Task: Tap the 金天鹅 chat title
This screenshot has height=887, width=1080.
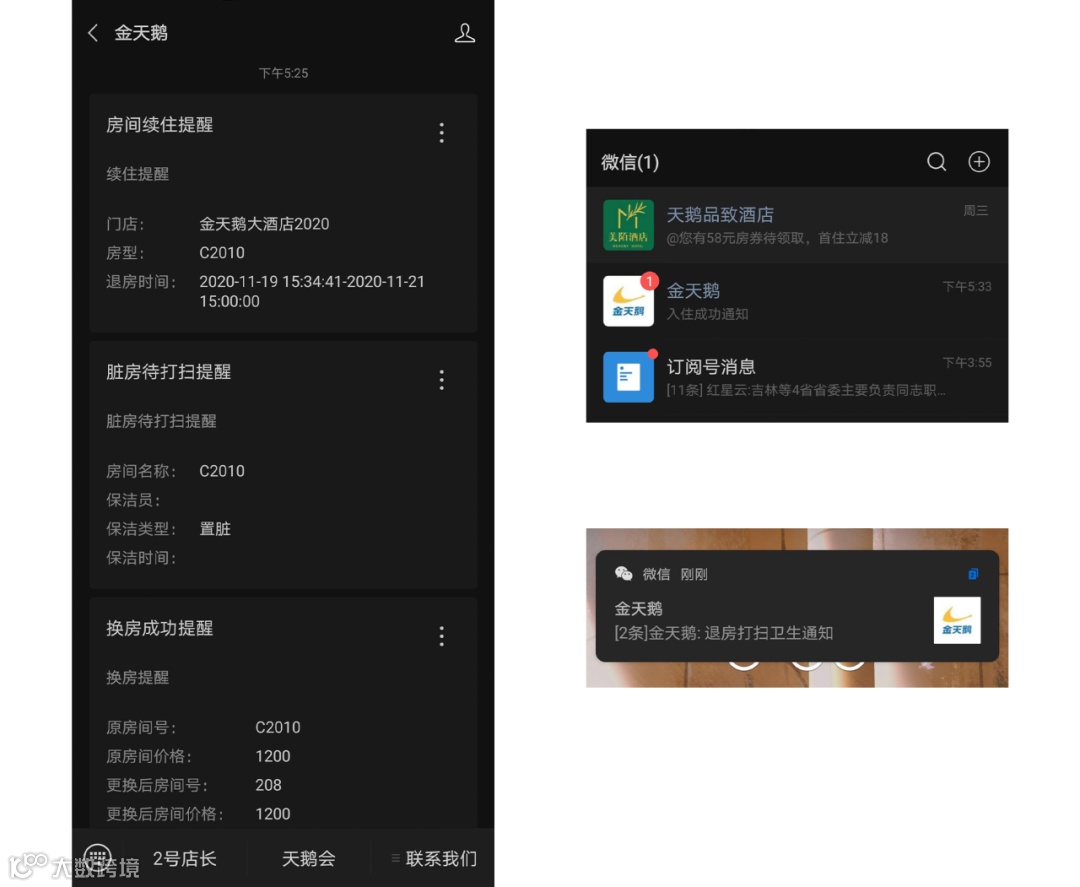Action: pos(141,32)
